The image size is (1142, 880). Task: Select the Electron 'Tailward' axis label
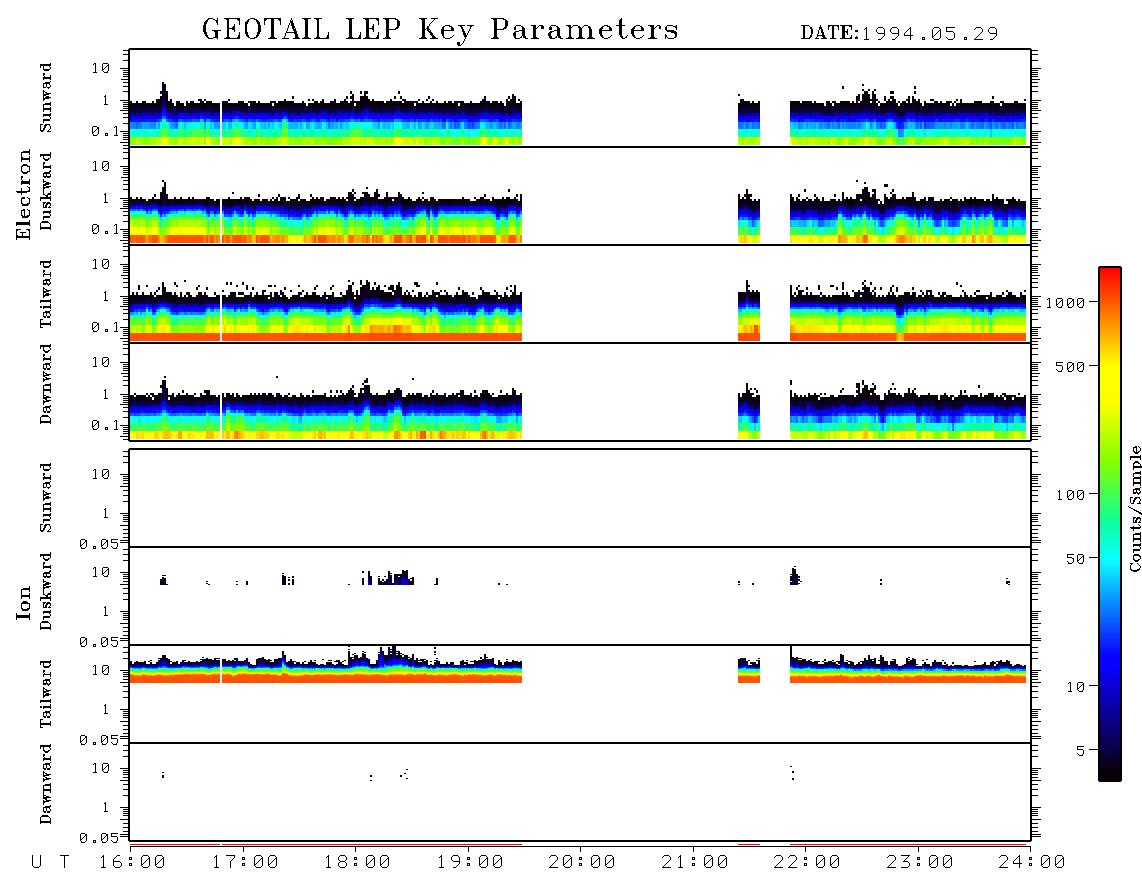46,294
